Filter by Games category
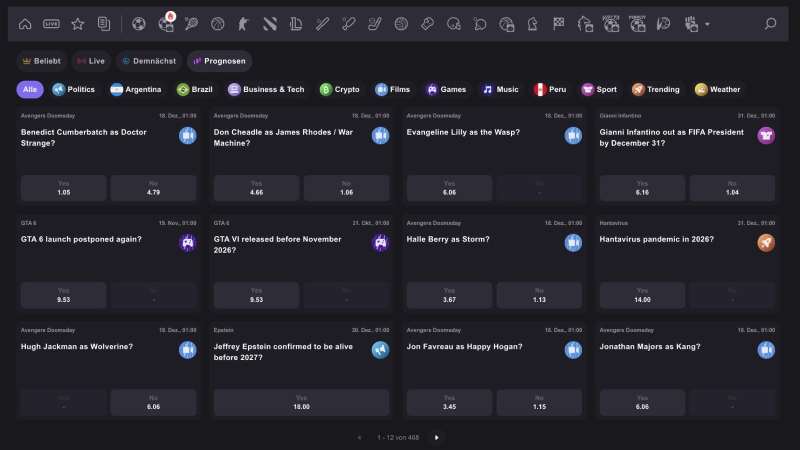 tap(447, 89)
